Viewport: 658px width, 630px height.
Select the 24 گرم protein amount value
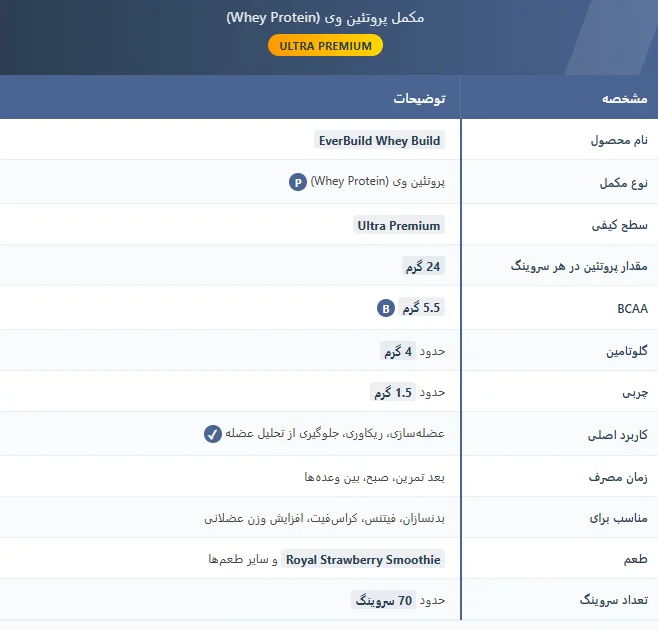423,266
